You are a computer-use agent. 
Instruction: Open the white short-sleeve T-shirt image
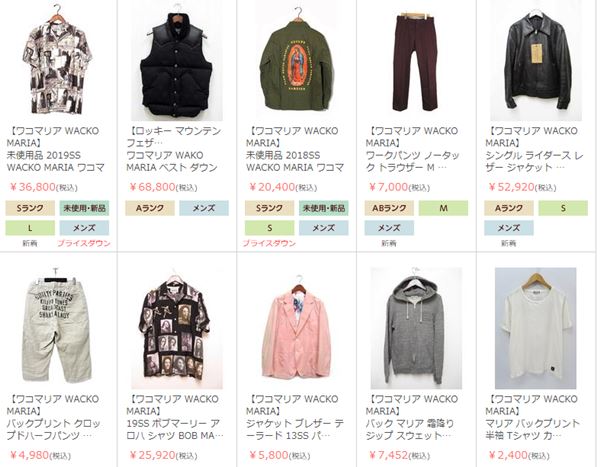point(536,328)
